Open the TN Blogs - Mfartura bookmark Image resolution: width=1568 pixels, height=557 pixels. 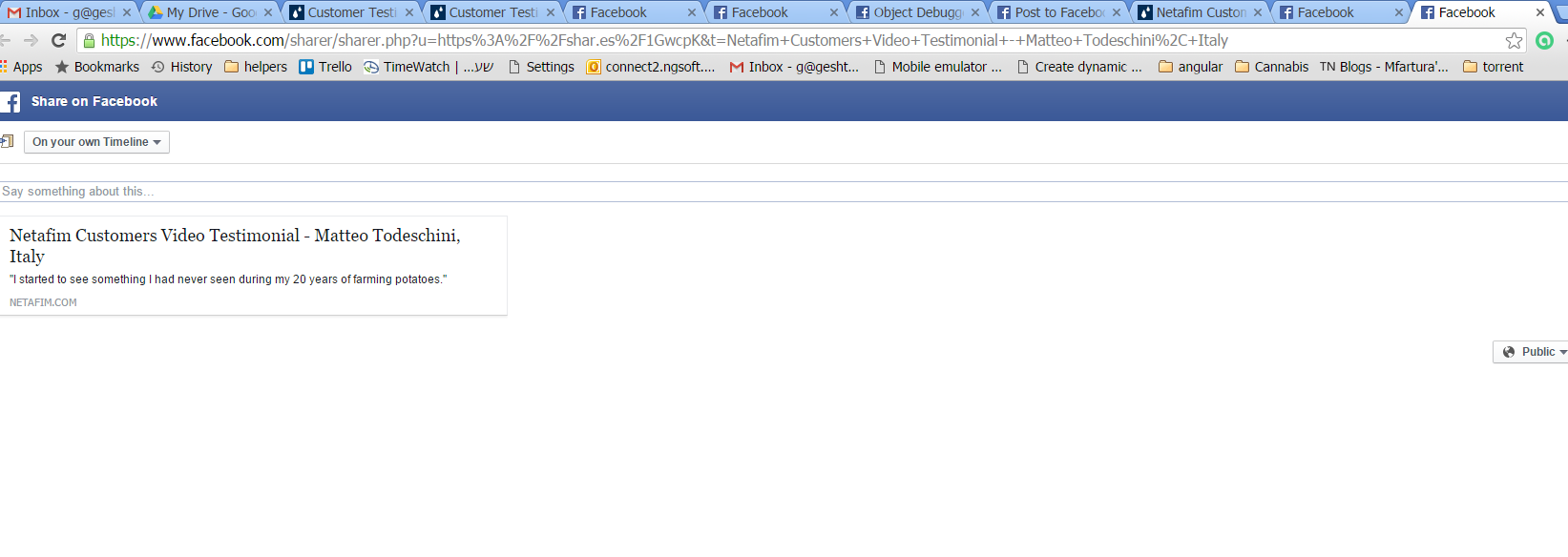[x=1384, y=67]
